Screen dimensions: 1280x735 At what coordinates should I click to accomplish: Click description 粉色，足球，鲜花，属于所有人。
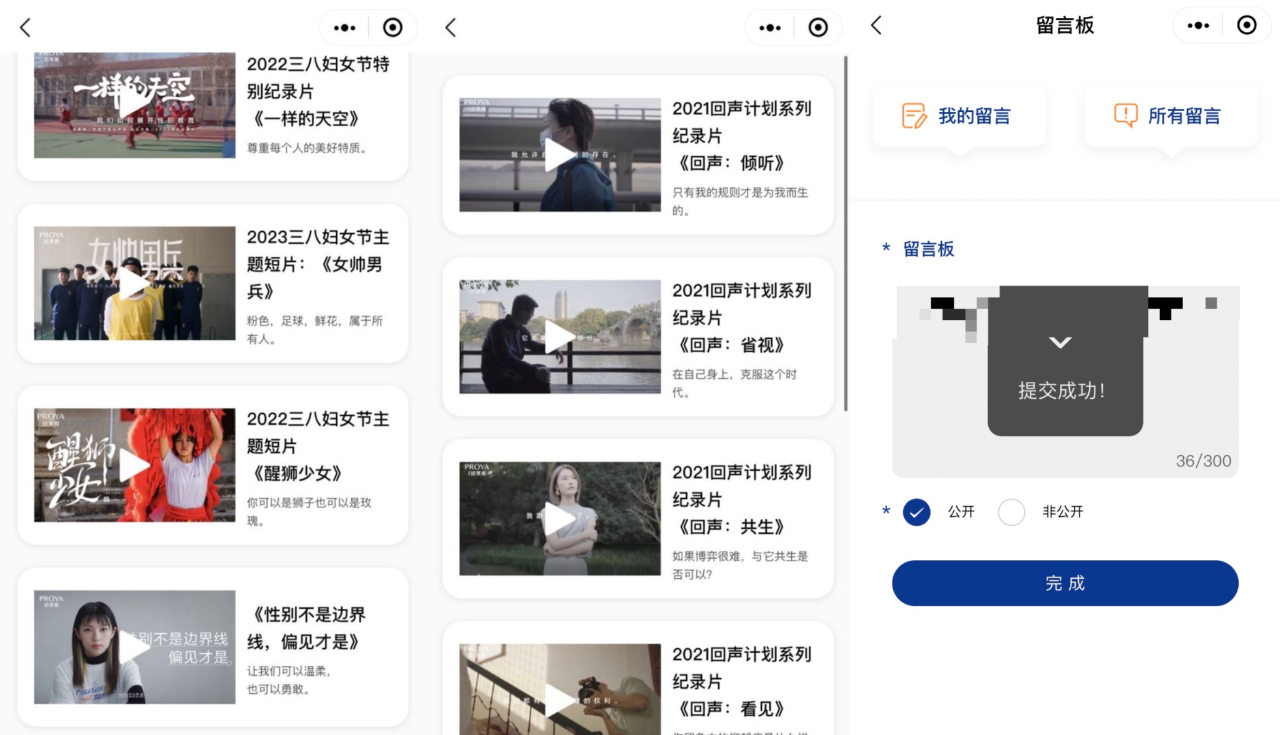pos(315,330)
